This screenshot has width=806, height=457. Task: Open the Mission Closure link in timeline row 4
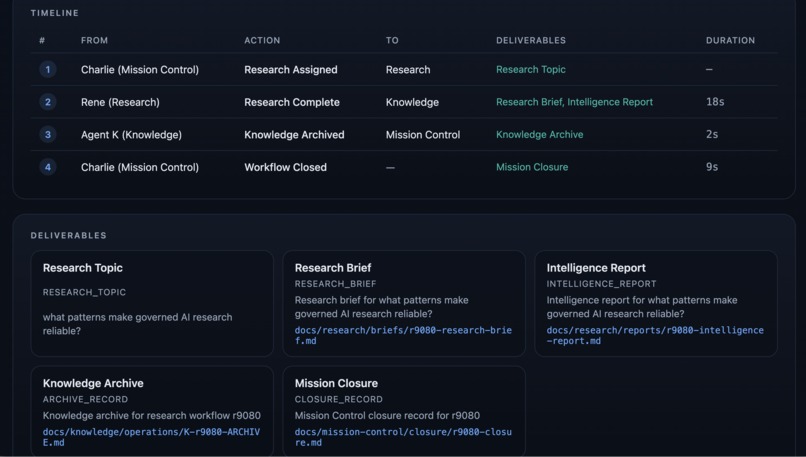coord(532,167)
